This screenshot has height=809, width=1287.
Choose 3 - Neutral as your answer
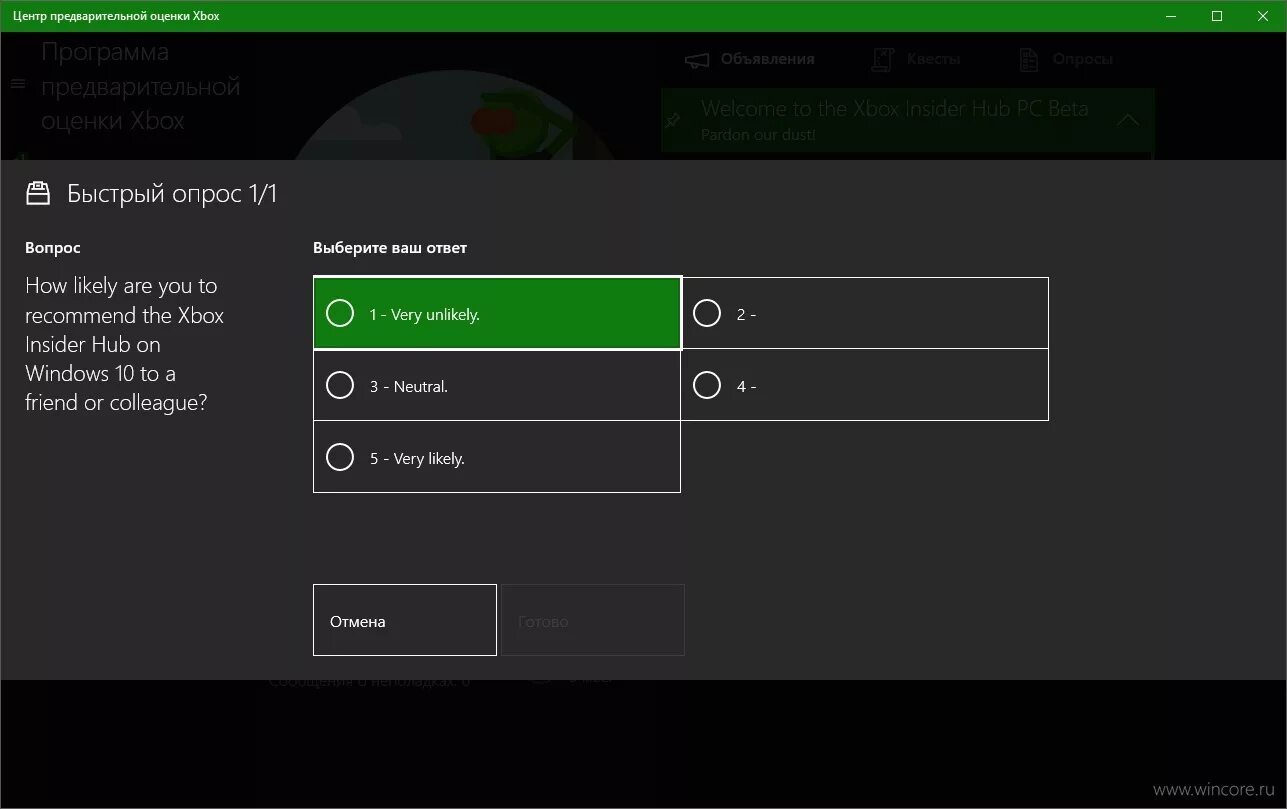pyautogui.click(x=497, y=384)
